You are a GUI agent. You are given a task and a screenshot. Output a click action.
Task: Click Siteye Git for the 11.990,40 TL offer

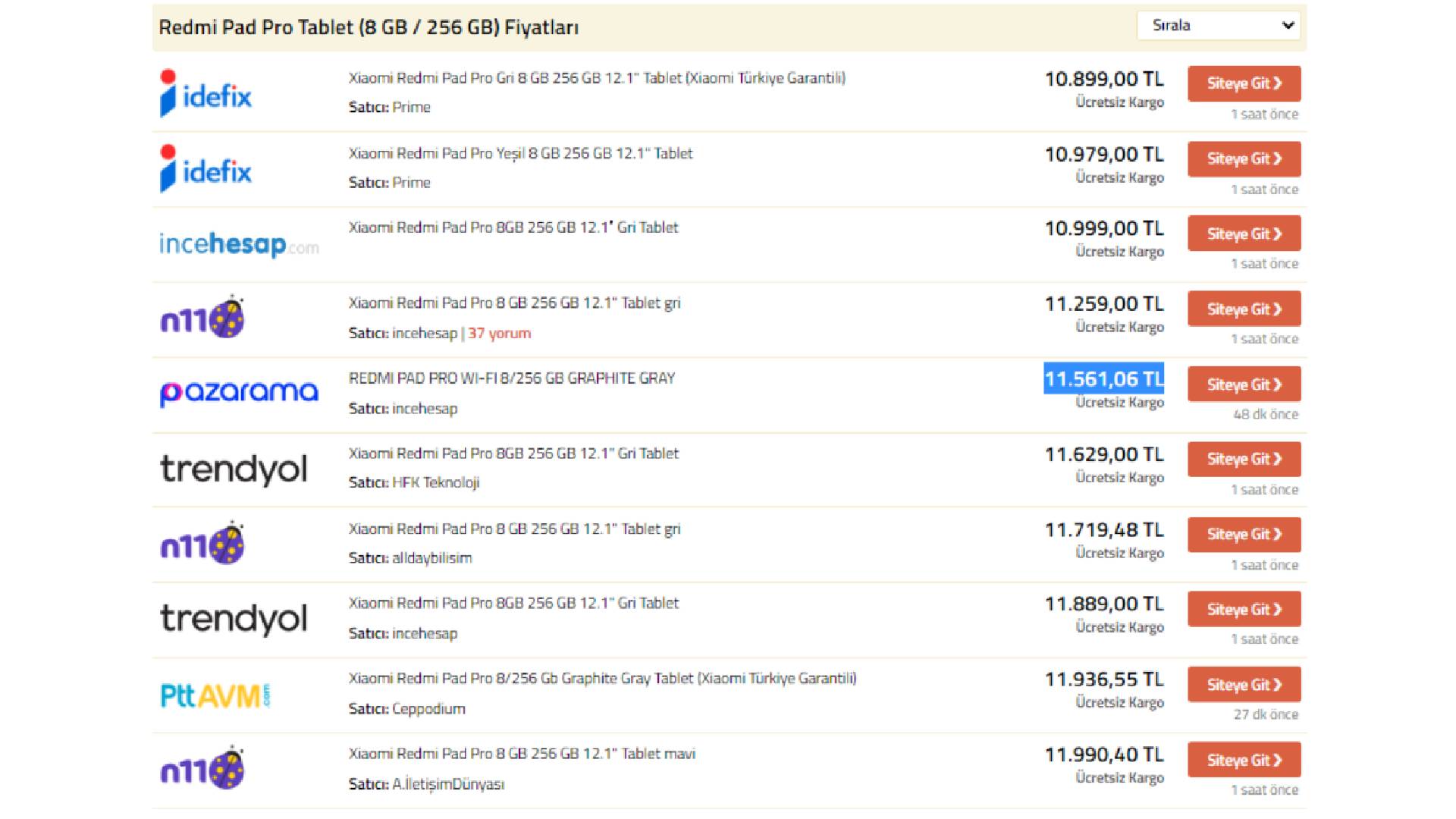click(x=1244, y=760)
